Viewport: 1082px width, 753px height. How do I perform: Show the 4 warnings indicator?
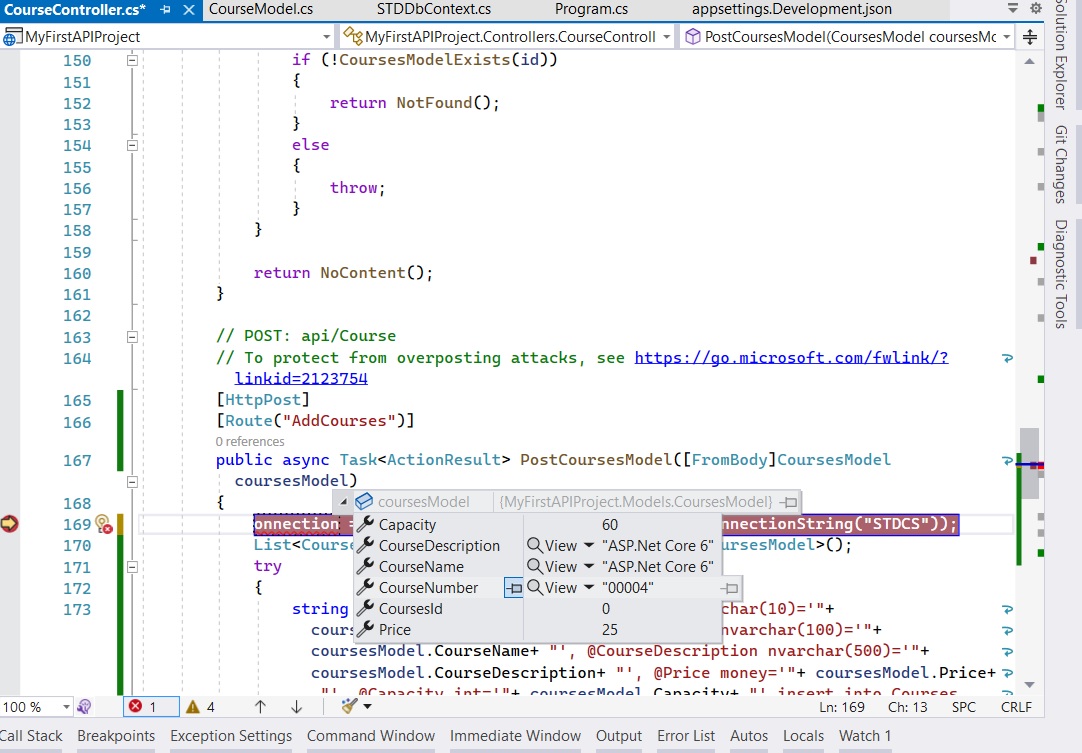201,707
